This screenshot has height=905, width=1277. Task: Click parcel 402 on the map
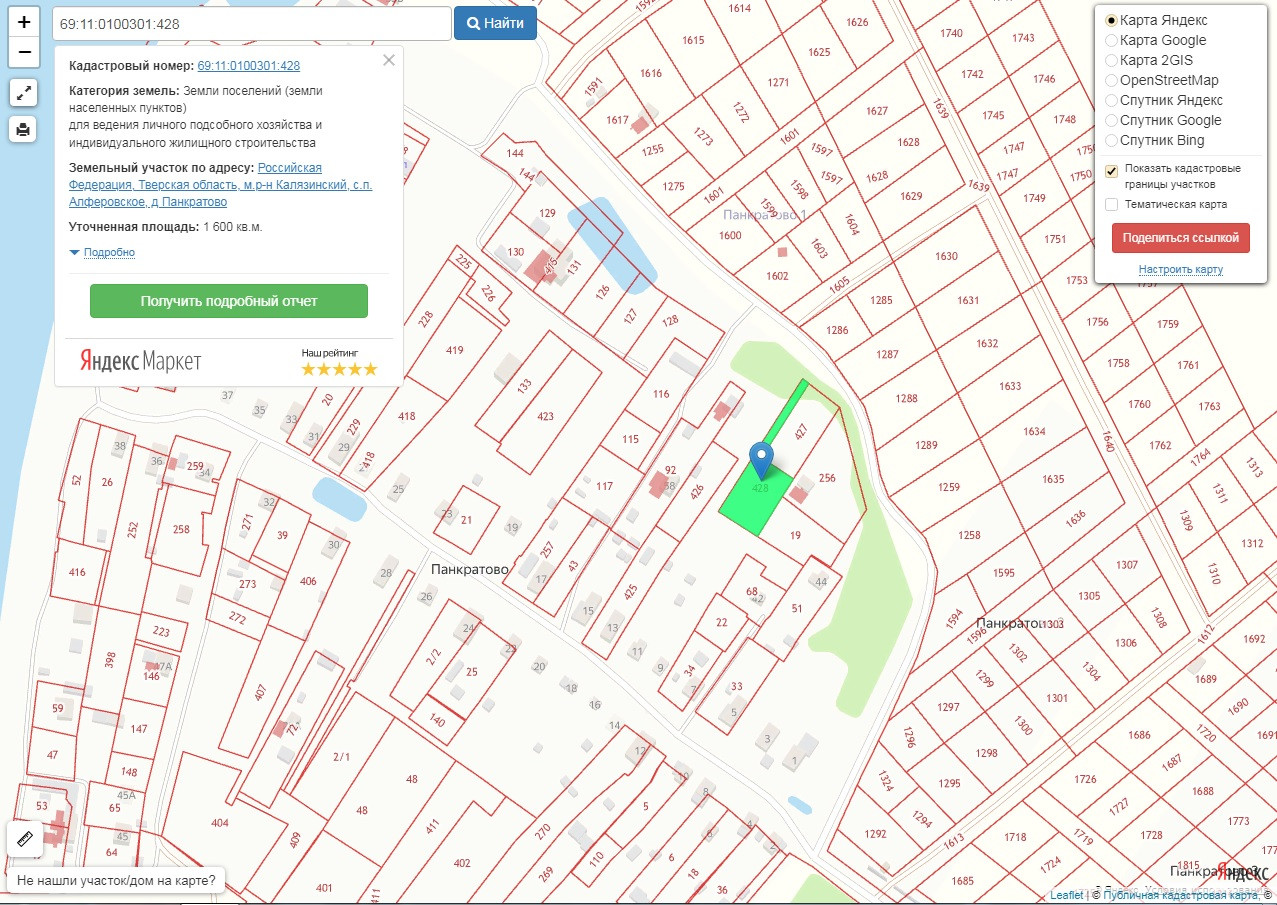click(462, 862)
